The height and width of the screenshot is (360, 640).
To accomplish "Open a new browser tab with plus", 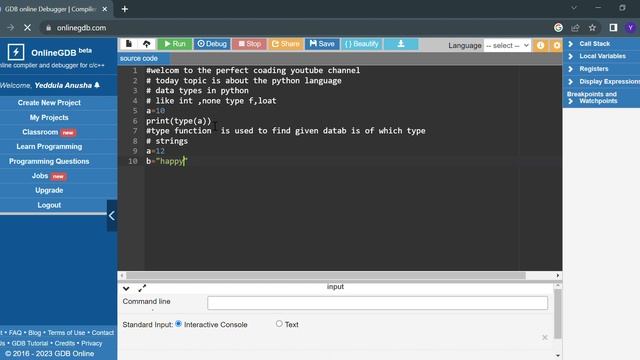I will pyautogui.click(x=124, y=9).
